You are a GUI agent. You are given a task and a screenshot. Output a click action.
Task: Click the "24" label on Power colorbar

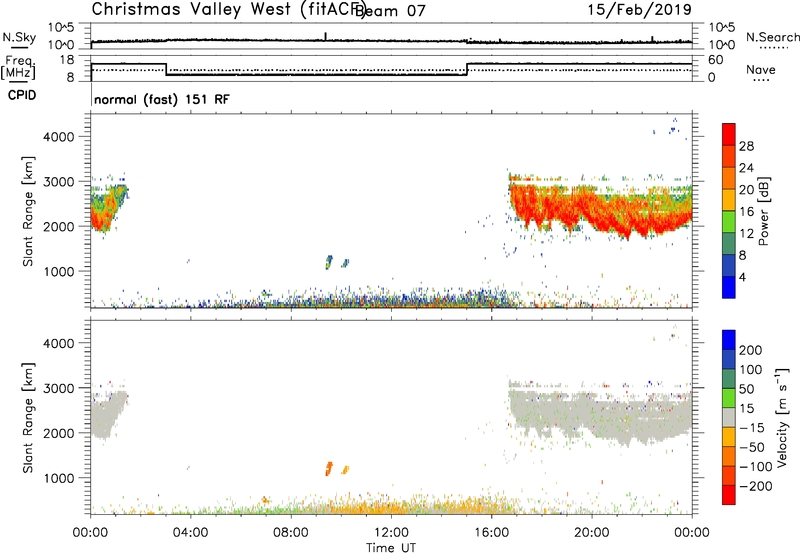(x=746, y=168)
